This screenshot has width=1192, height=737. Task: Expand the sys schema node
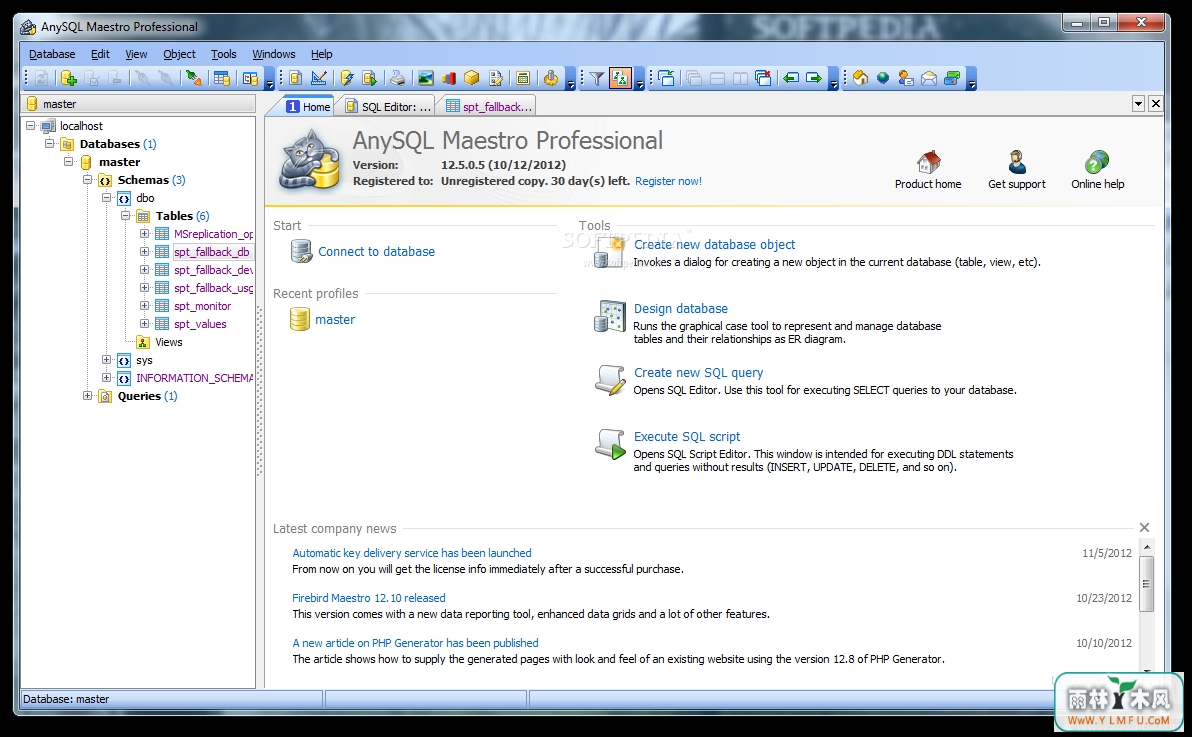(x=106, y=360)
